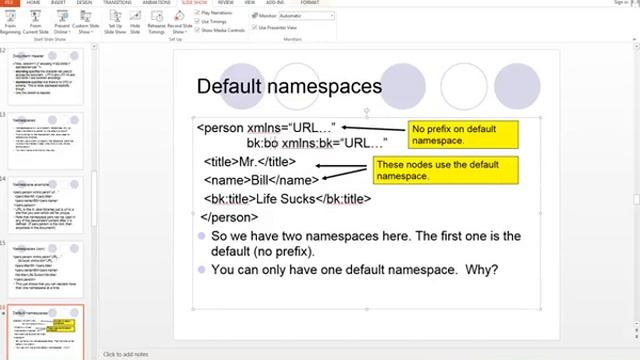Select current Default namespaces slide thumbnail

tap(46, 332)
